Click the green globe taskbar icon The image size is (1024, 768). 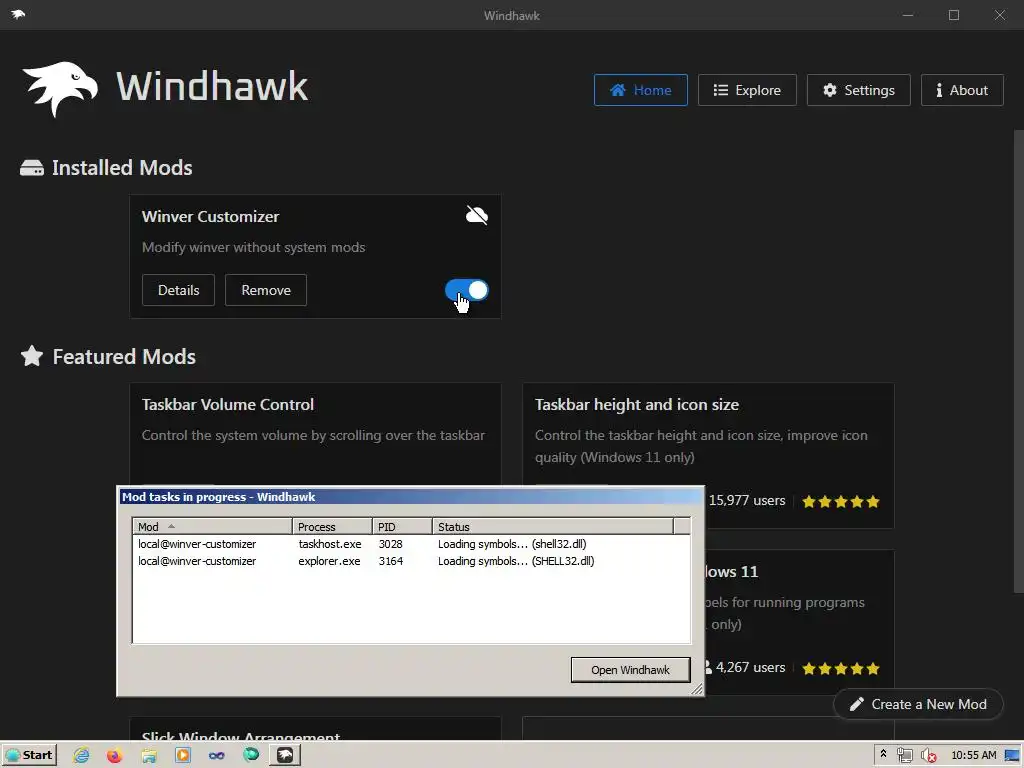click(251, 755)
